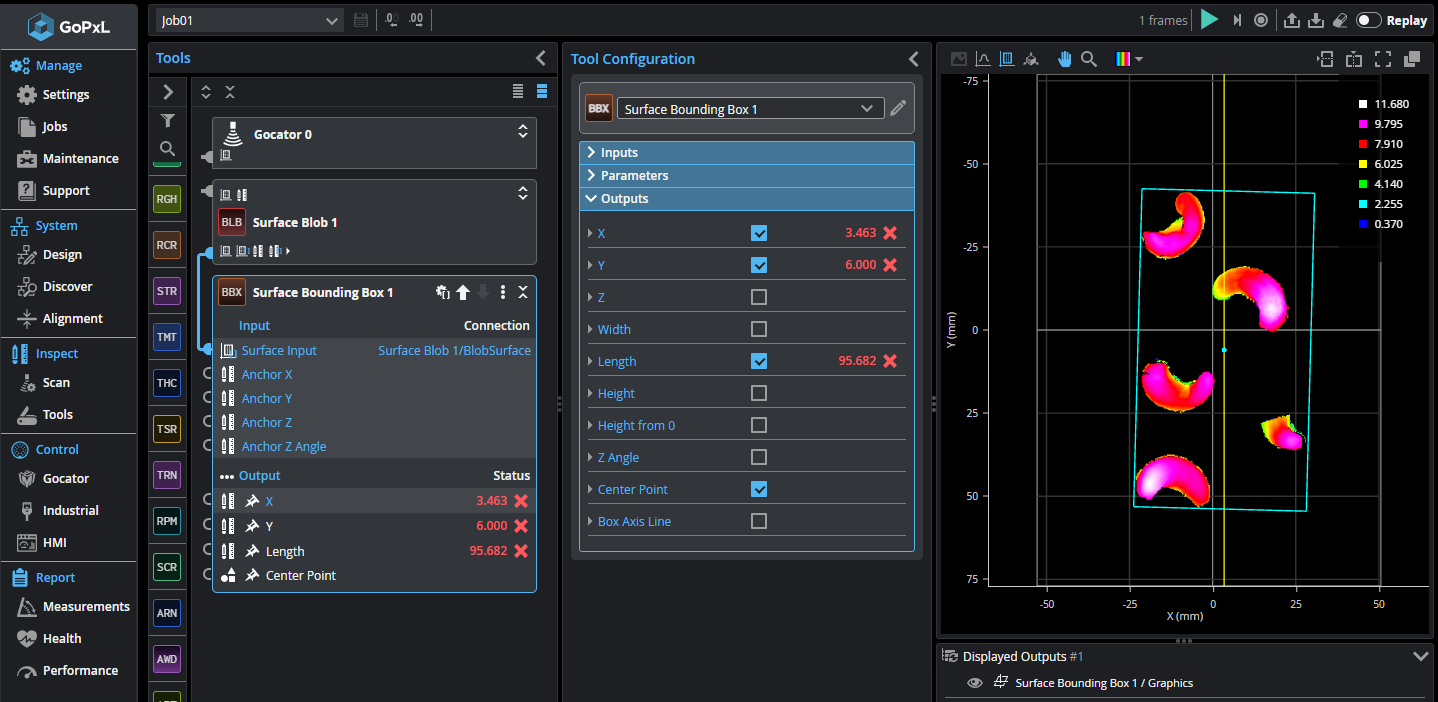Start scanning with the green play button
The height and width of the screenshot is (702, 1438).
[x=1210, y=20]
